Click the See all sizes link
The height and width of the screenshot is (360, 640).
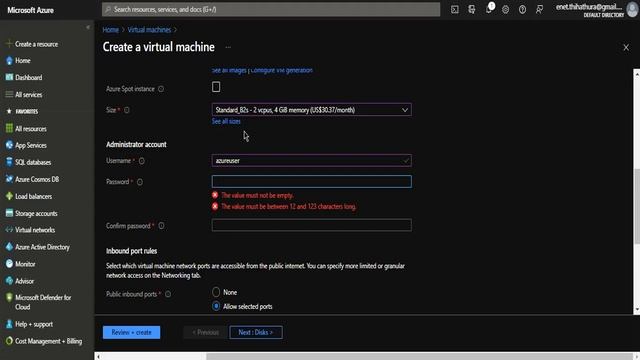[x=226, y=122]
